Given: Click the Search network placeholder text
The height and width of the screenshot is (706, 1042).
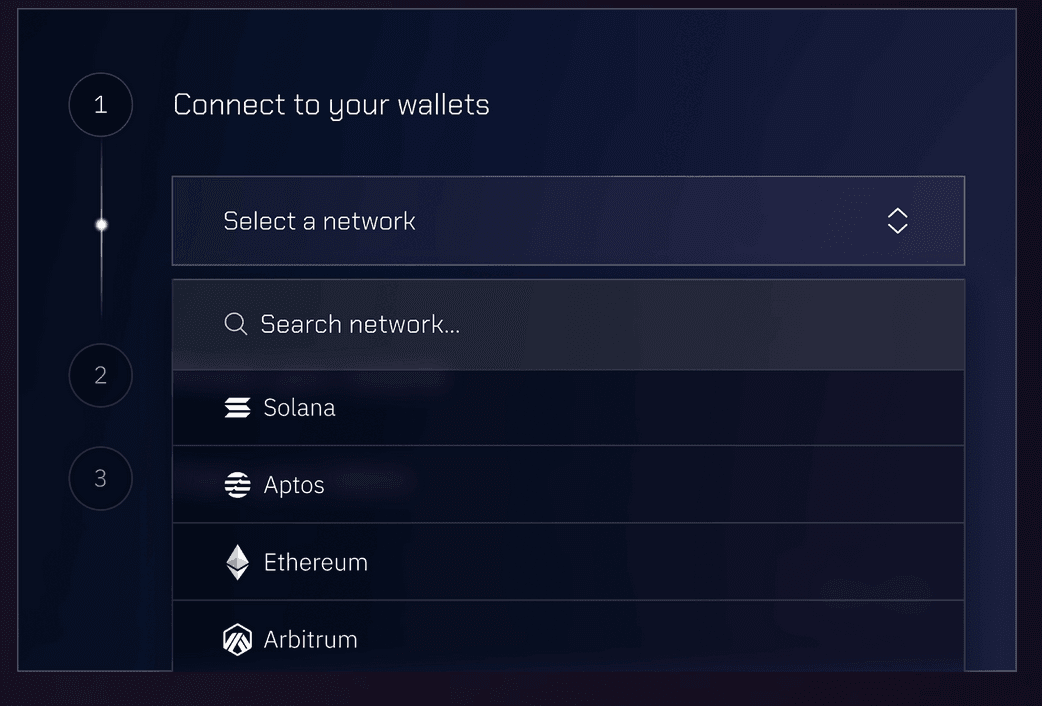Looking at the screenshot, I should click(x=360, y=324).
